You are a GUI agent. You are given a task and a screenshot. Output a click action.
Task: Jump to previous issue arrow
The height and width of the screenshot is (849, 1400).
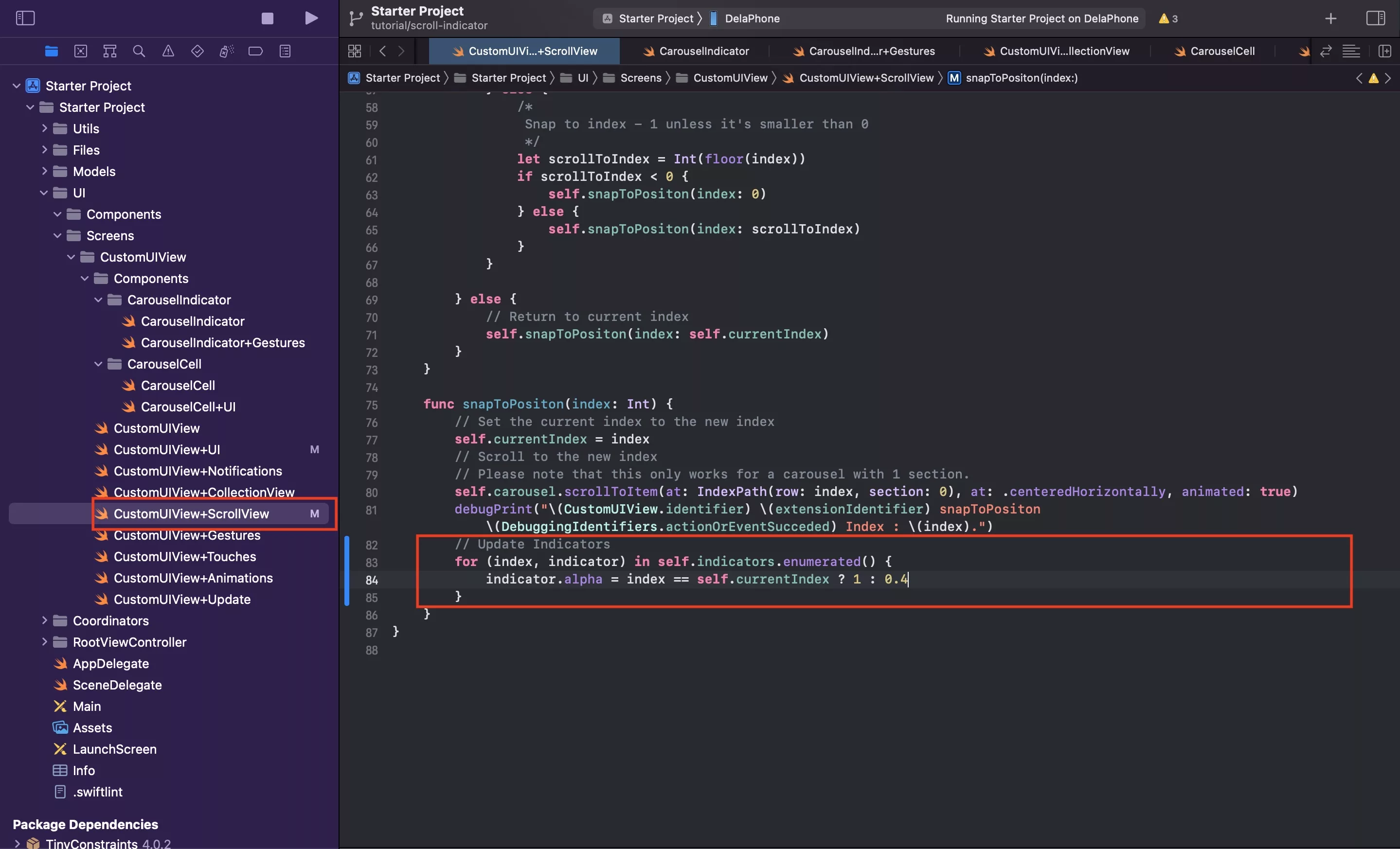pyautogui.click(x=1359, y=78)
